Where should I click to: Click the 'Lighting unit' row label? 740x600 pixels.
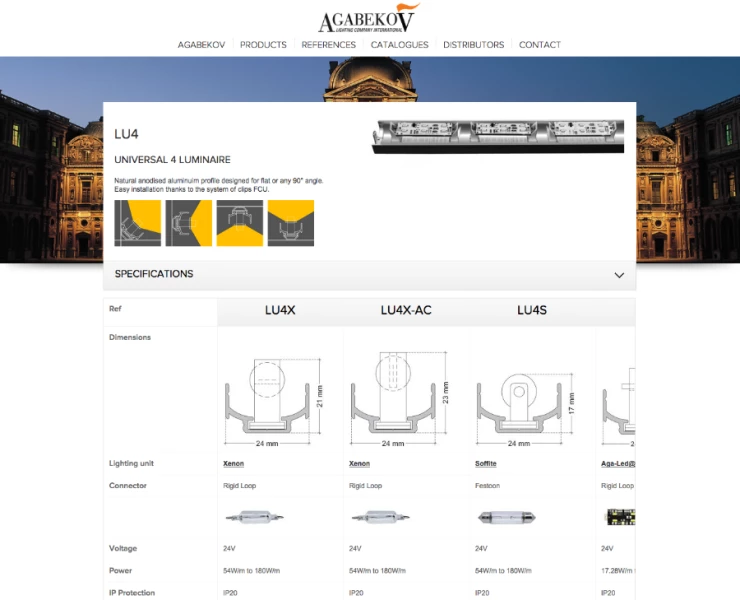[x=131, y=464]
